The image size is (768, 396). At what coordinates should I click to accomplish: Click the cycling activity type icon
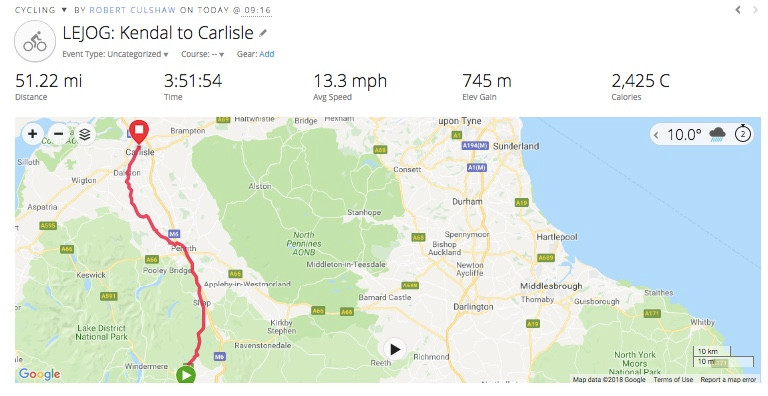pos(35,41)
